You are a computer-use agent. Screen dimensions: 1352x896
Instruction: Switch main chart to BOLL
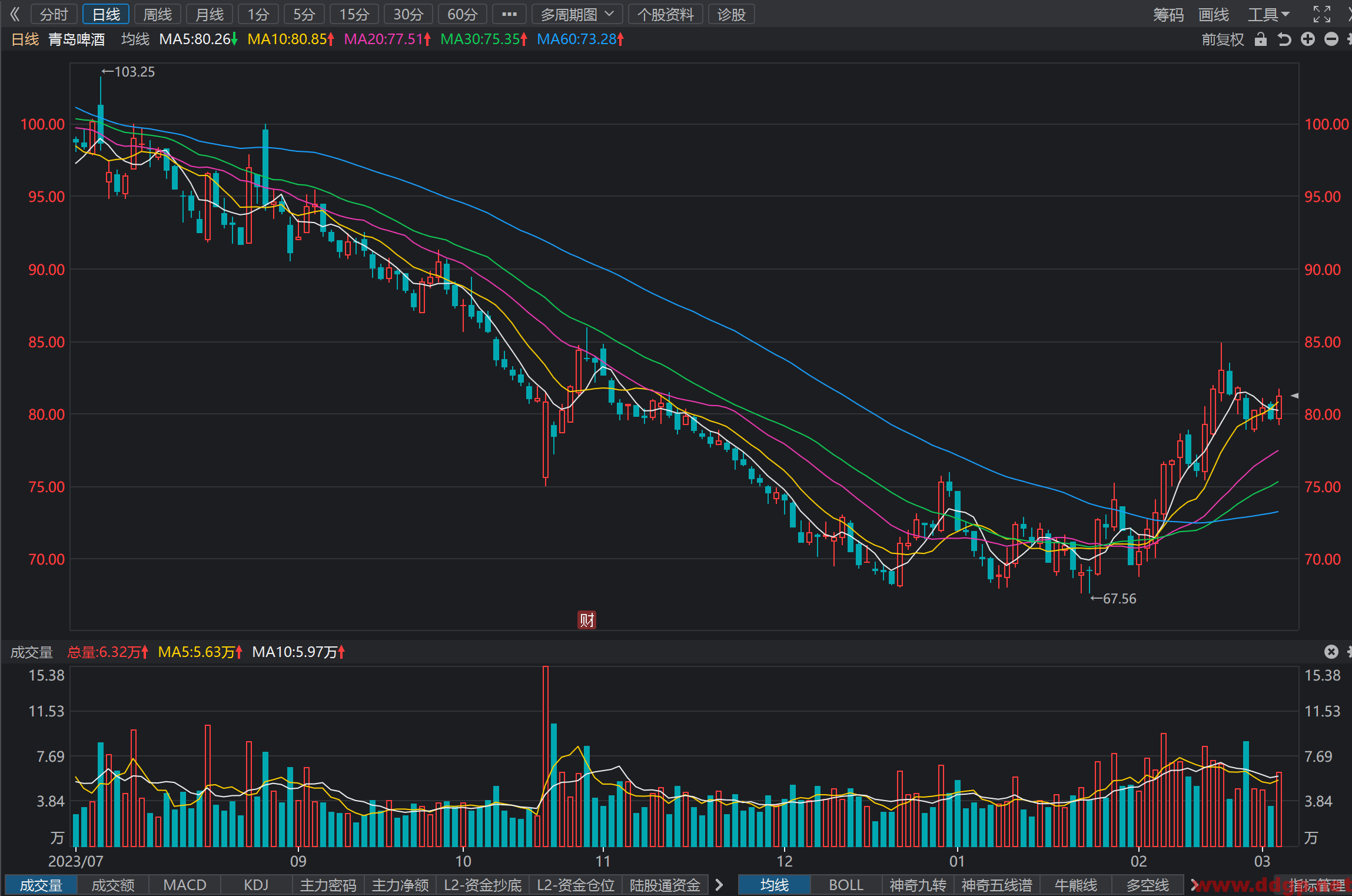tap(846, 885)
